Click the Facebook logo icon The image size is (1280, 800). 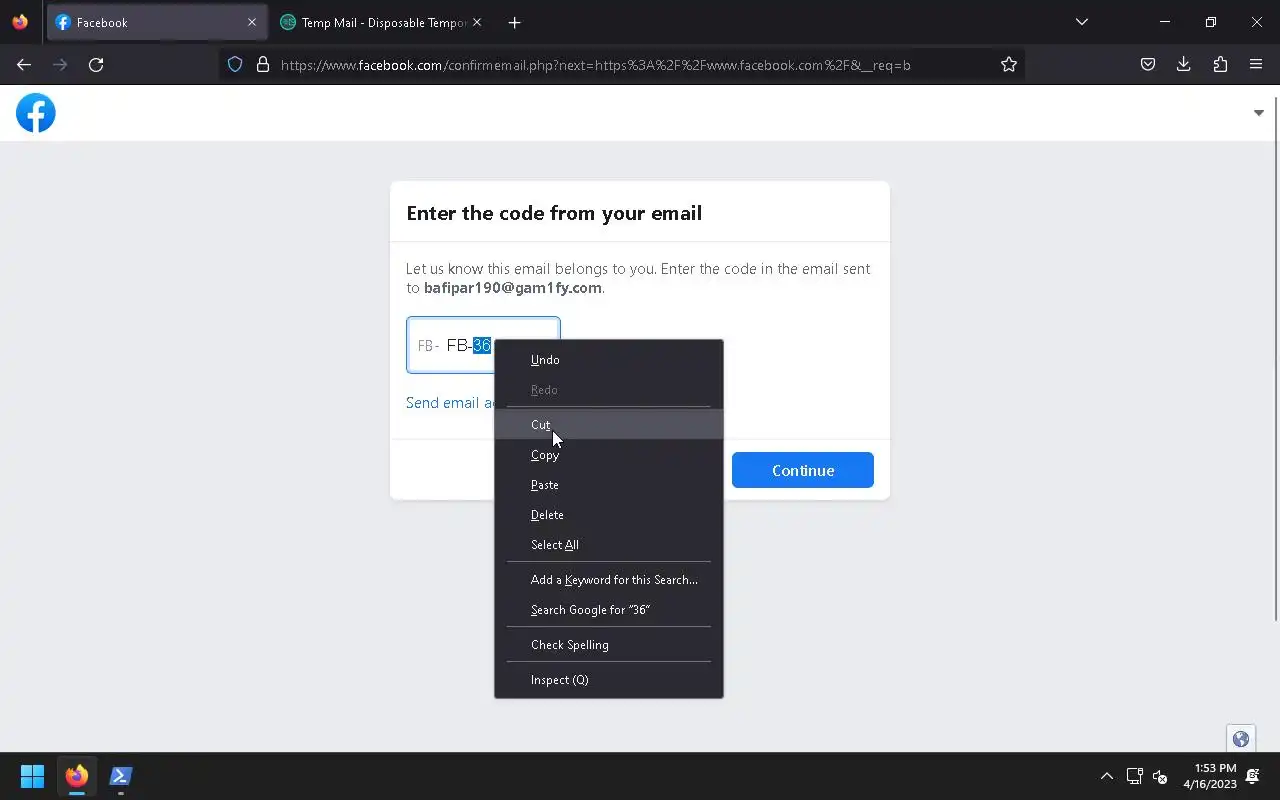[36, 113]
